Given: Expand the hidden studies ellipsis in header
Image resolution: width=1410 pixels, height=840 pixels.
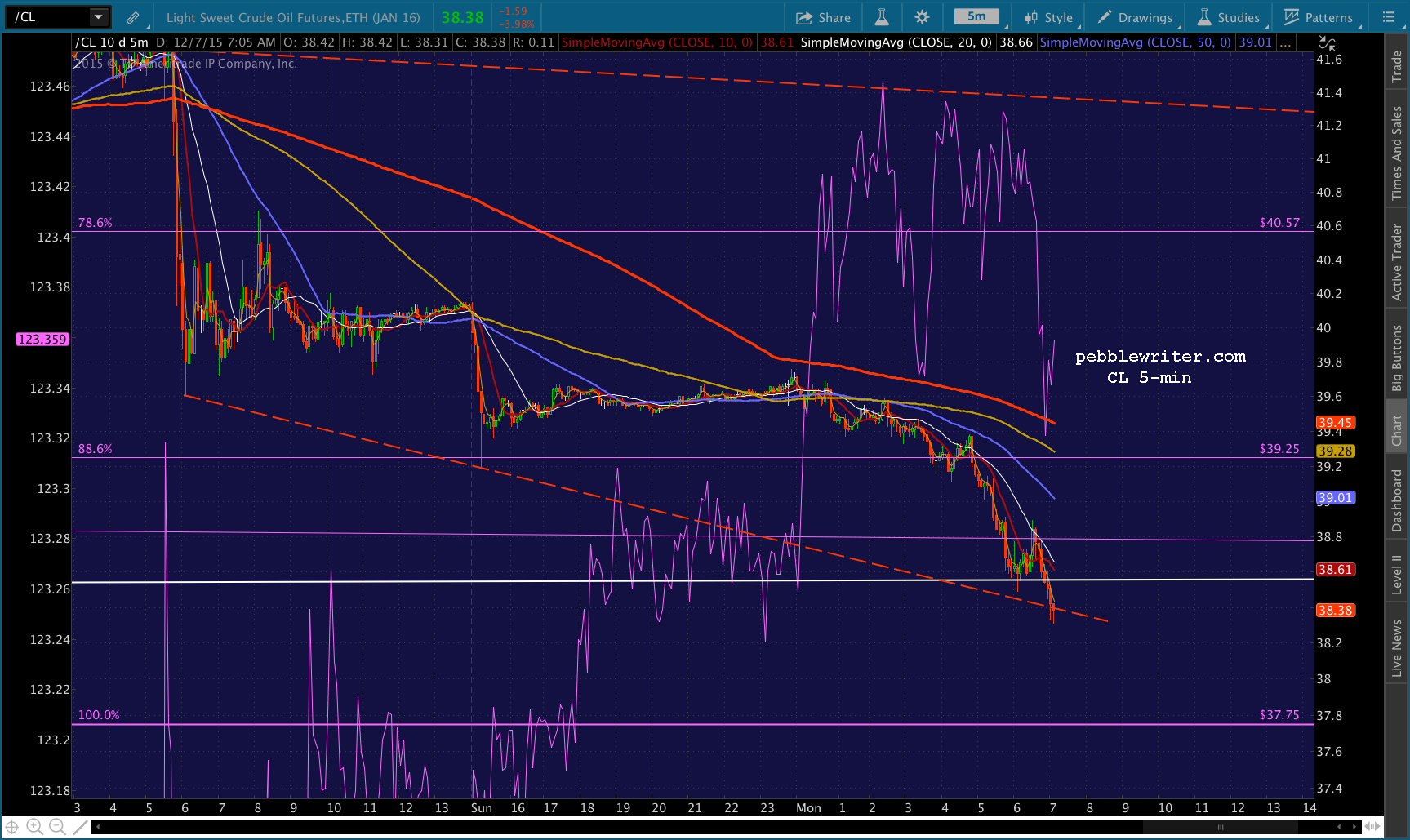Looking at the screenshot, I should pos(1285,42).
